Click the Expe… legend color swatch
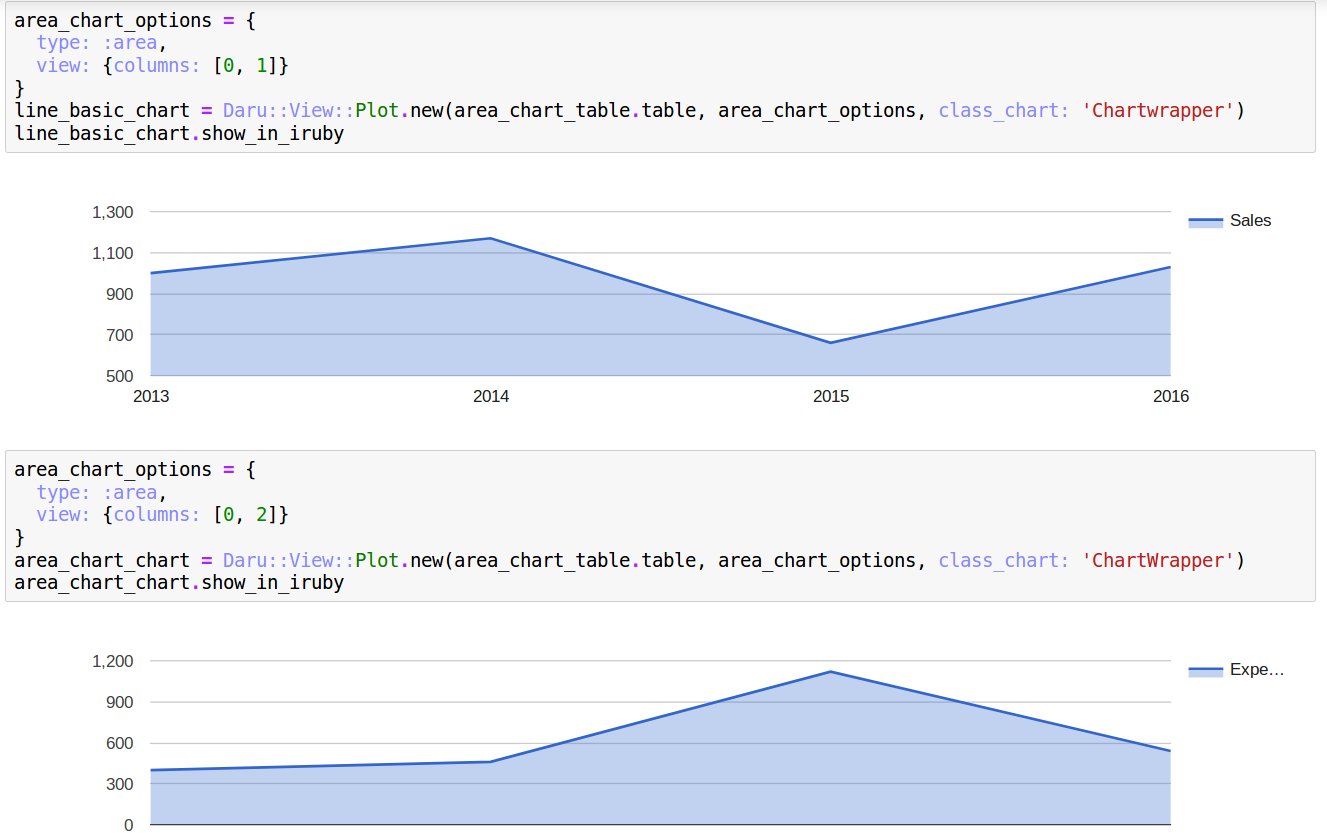This screenshot has width=1327, height=833. coord(1205,671)
